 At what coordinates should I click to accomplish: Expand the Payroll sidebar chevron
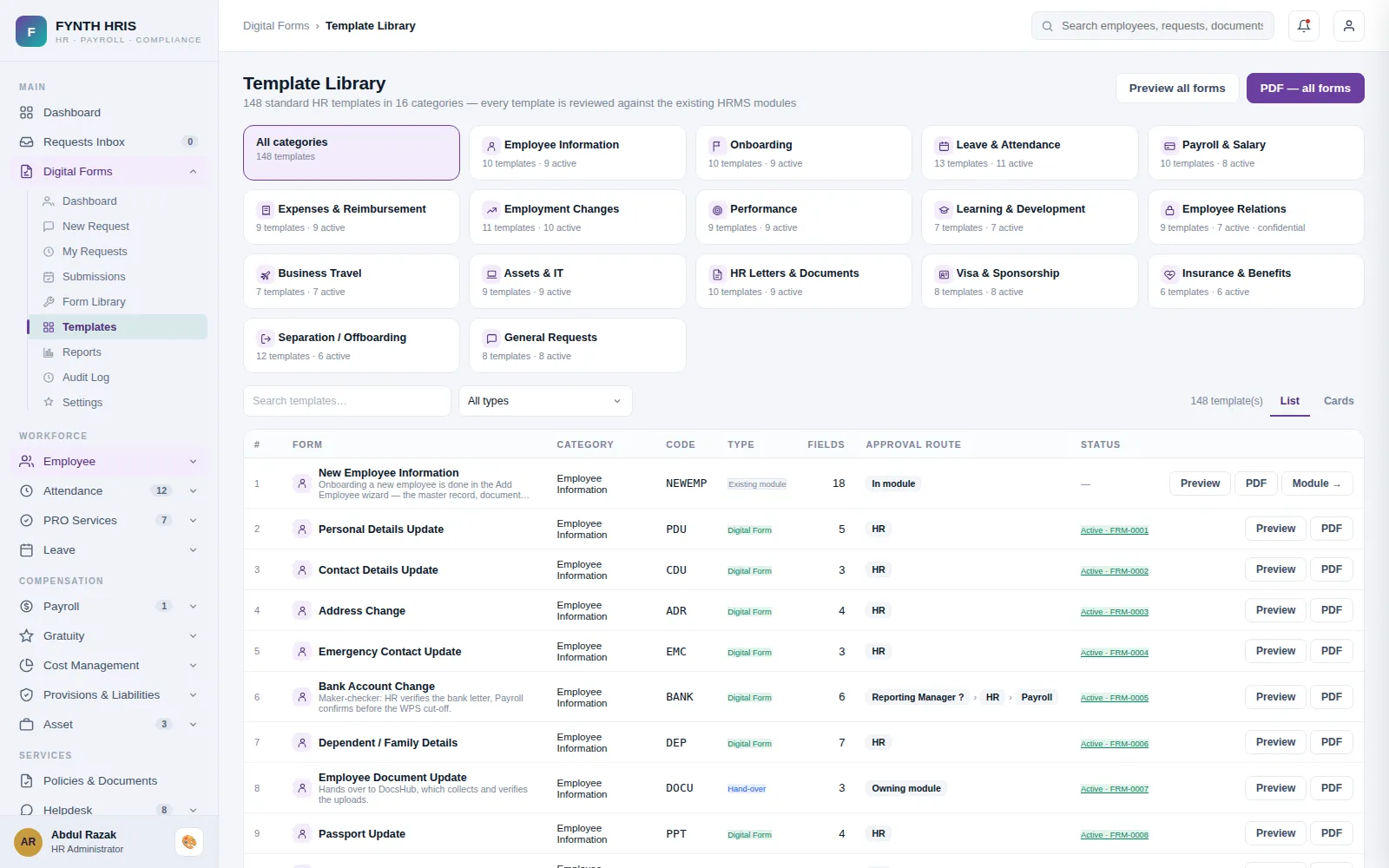click(193, 607)
